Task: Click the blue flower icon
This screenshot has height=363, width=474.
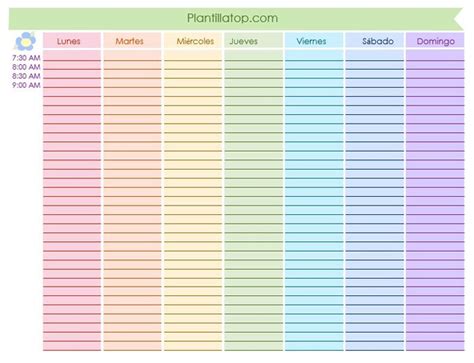Action: click(25, 41)
